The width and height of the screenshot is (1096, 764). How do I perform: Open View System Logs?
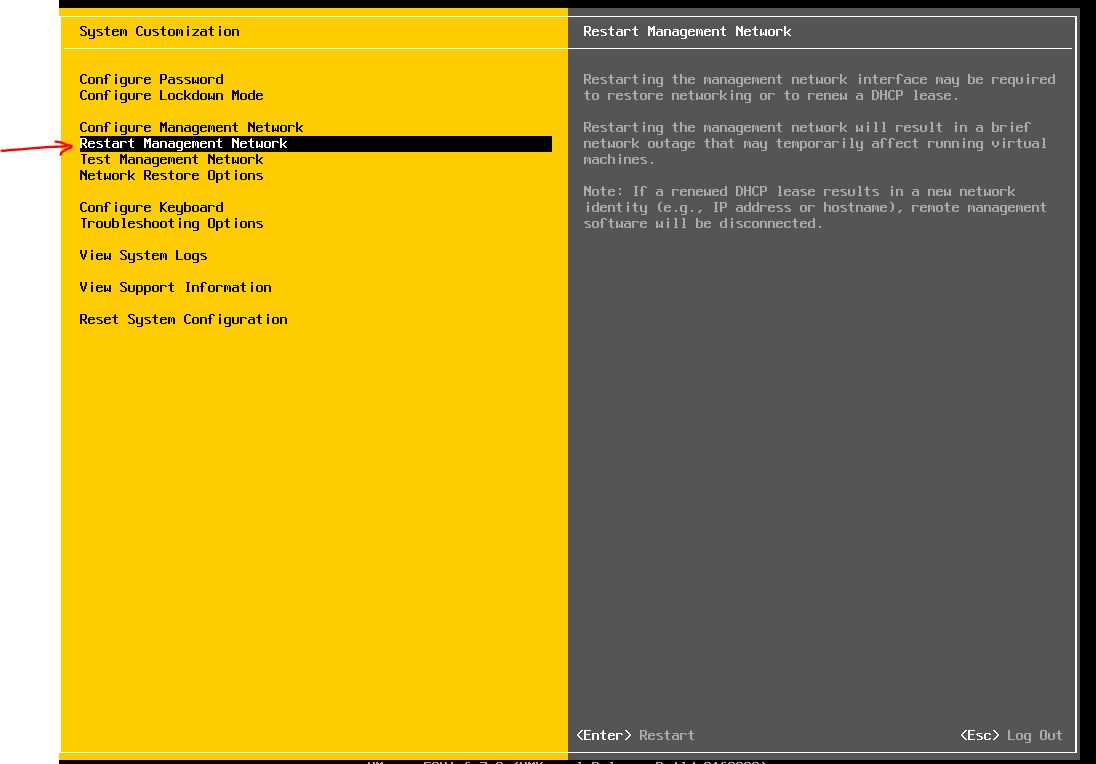(143, 256)
